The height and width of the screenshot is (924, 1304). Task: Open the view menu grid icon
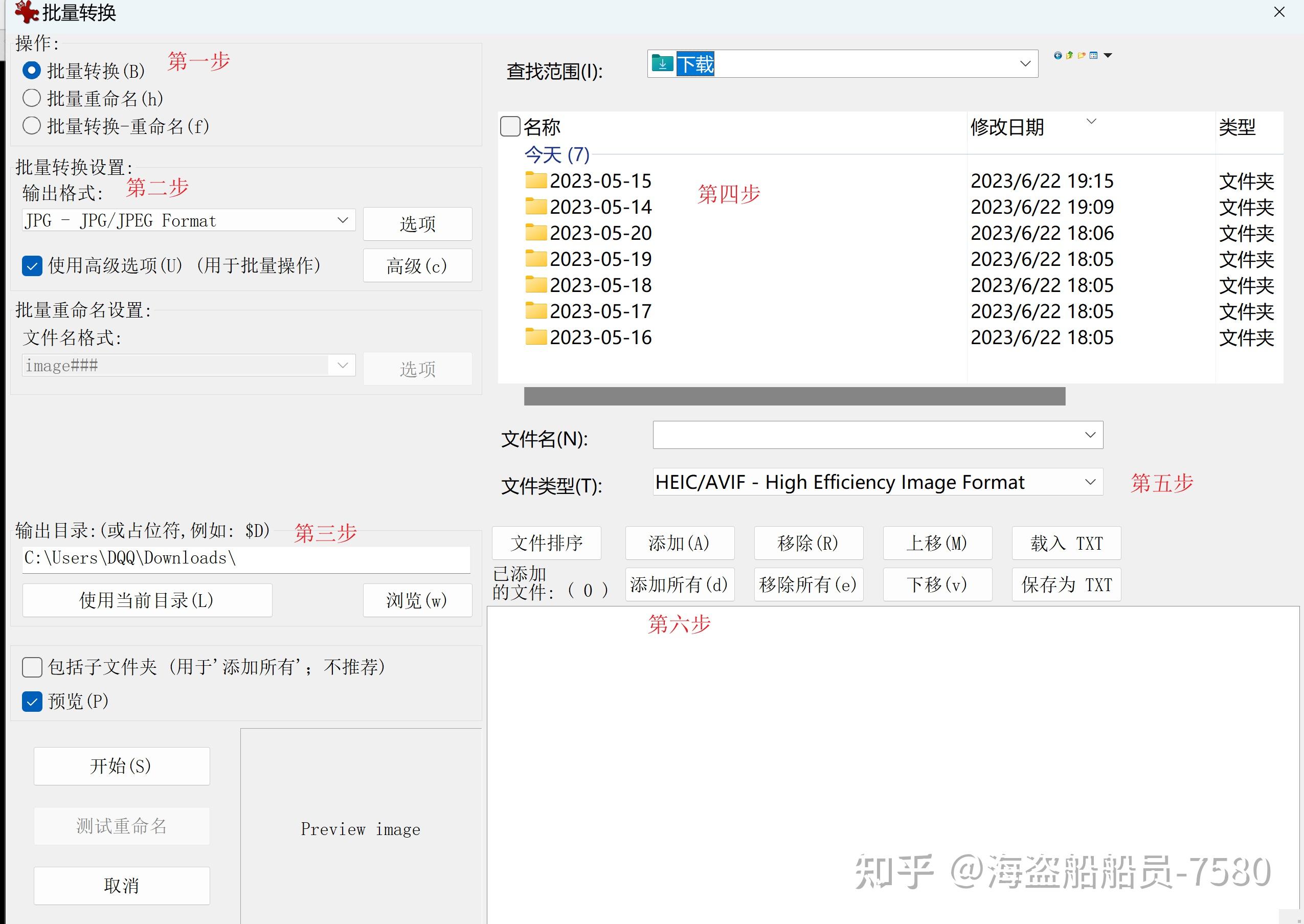1093,55
